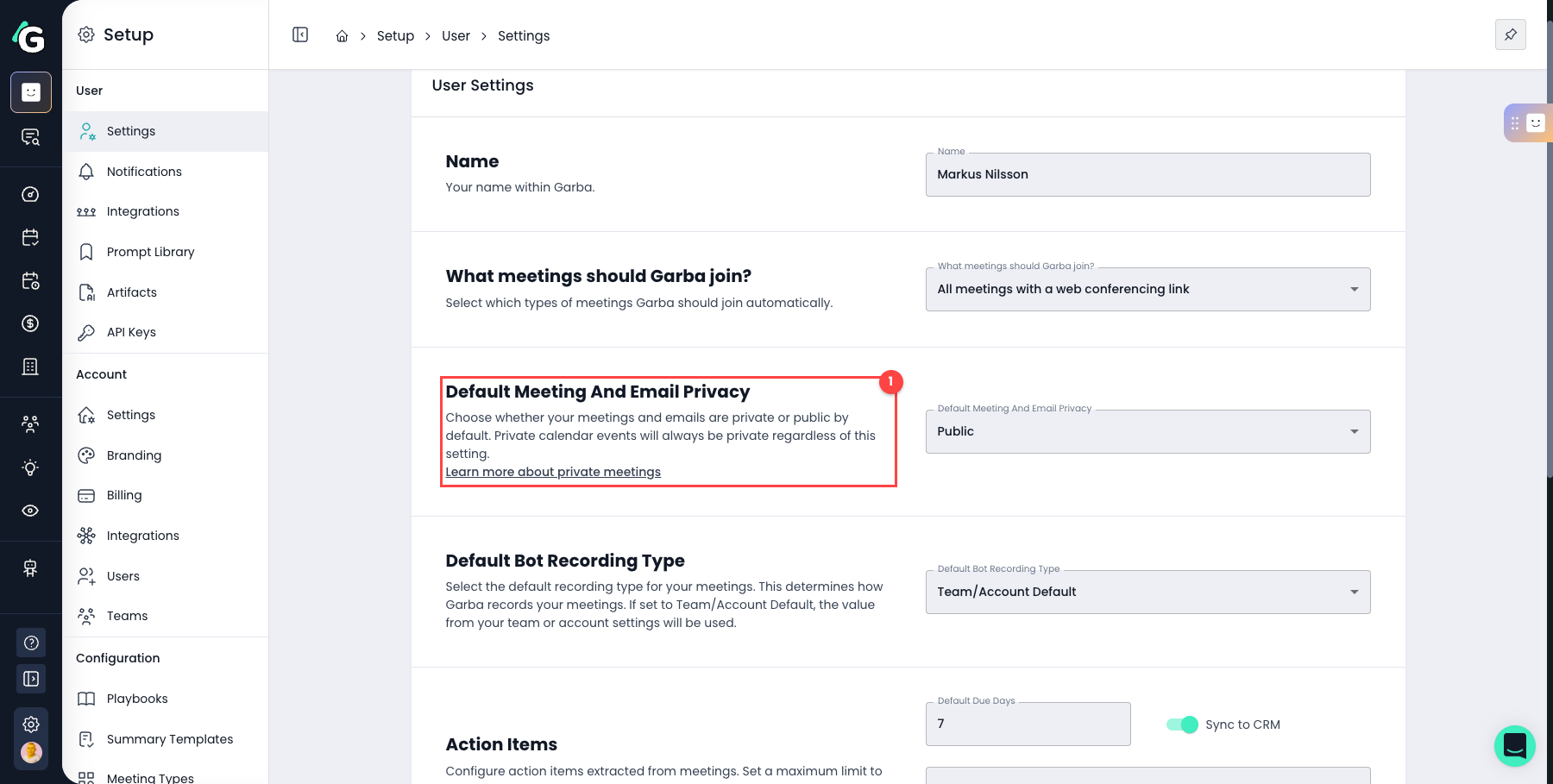This screenshot has height=784, width=1553.
Task: Click the 'Account' sidebar section label
Action: [x=101, y=374]
